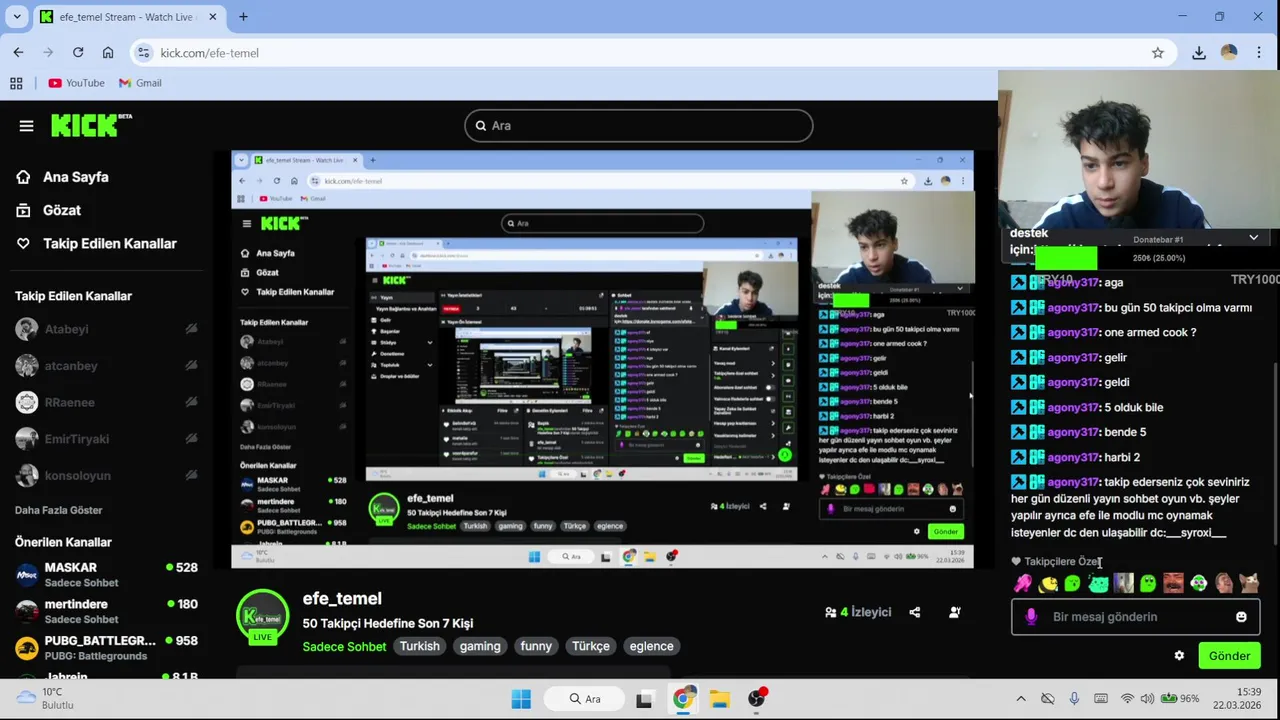The width and height of the screenshot is (1280, 720).
Task: Click the stream video player
Action: pyautogui.click(x=602, y=359)
